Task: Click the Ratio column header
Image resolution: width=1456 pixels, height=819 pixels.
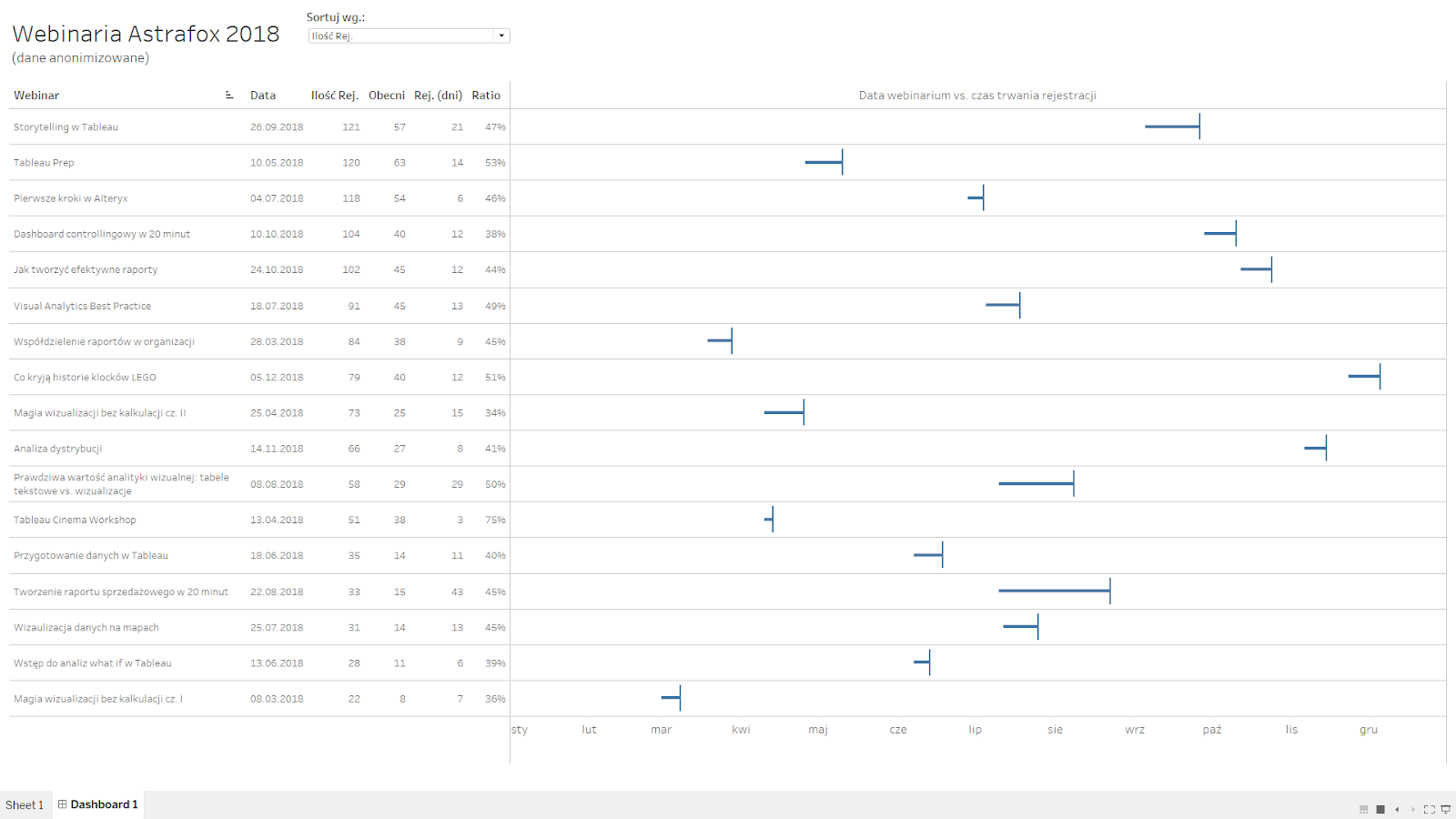Action: tap(486, 96)
